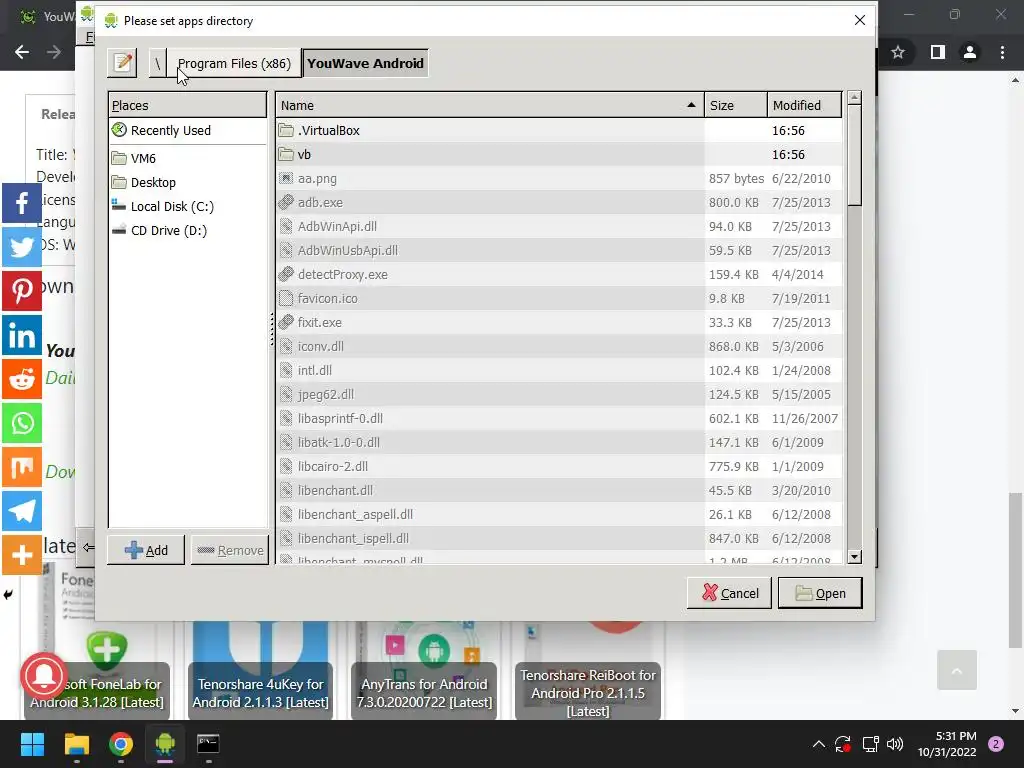This screenshot has height=768, width=1024.
Task: Open Chrome three-dot menu
Action: point(1002,52)
